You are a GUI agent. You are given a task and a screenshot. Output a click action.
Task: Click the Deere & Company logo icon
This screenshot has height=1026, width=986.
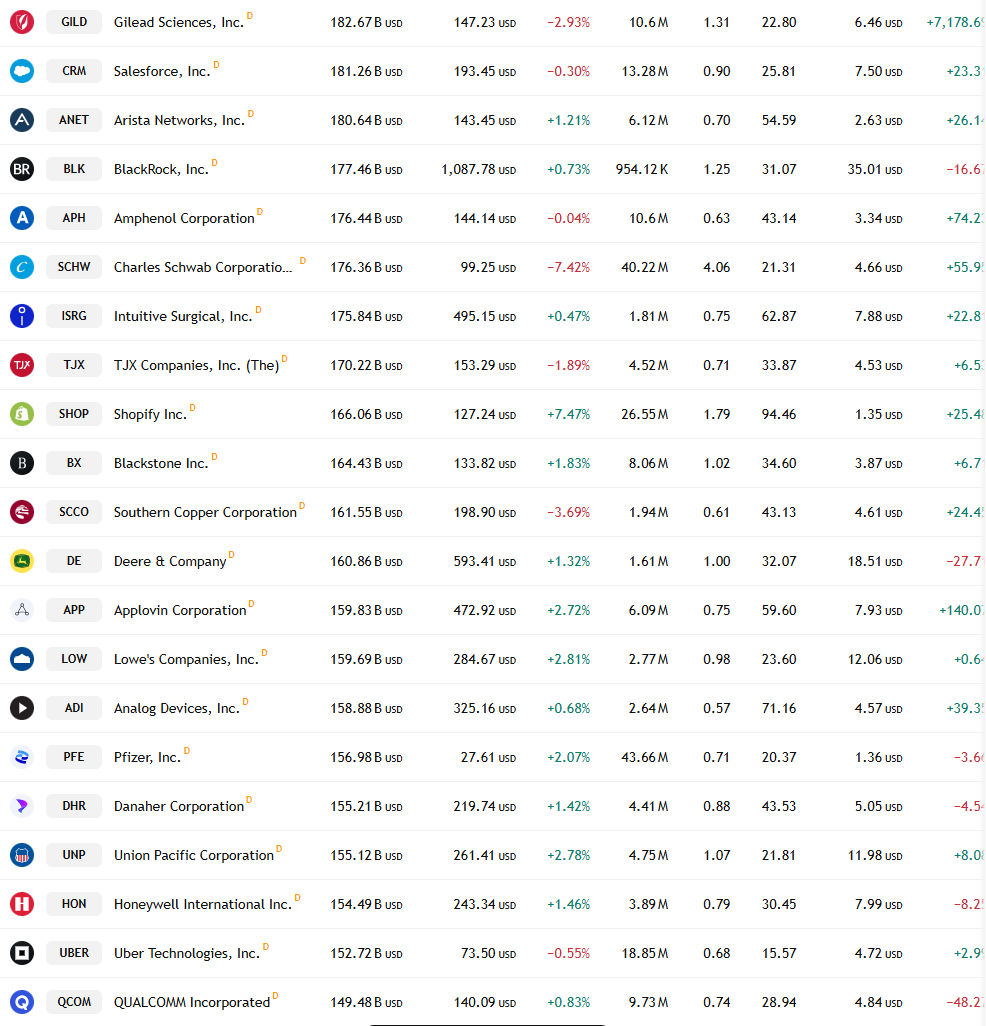click(22, 561)
